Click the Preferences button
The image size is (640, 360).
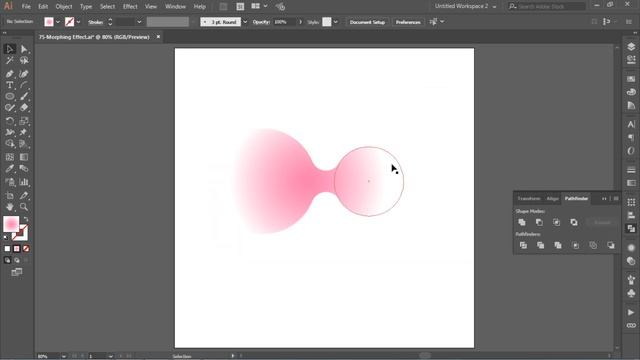[408, 22]
